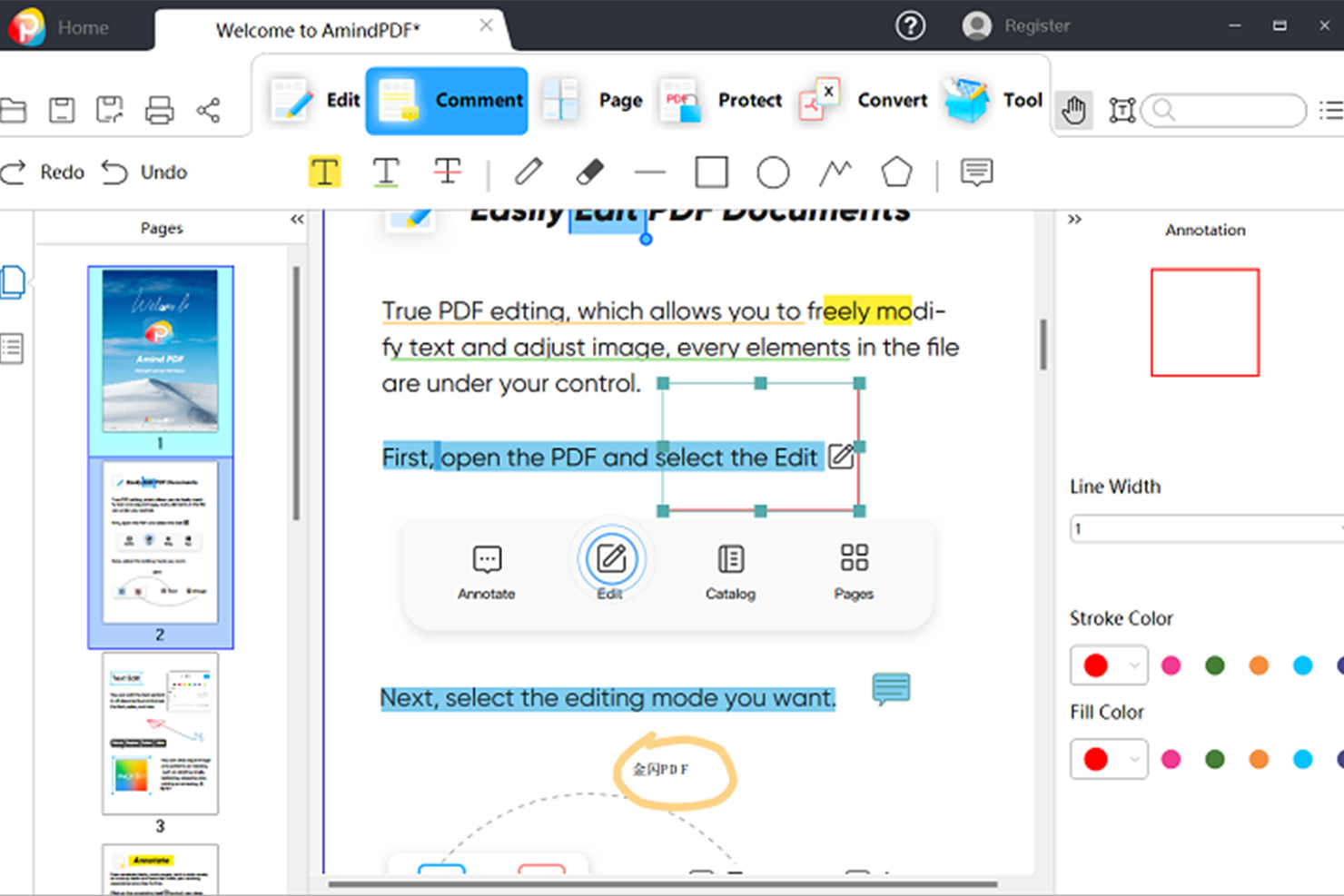Select green as the Fill Color

click(1215, 759)
